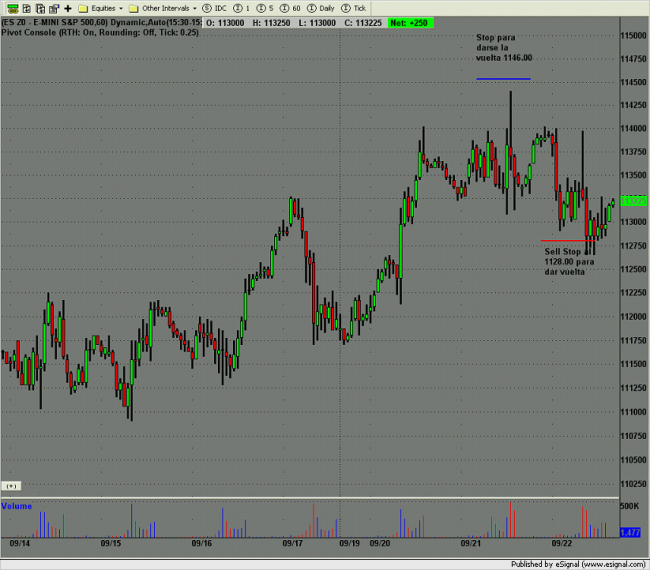Click the 09/21 date label
This screenshot has width=650, height=570.
click(471, 543)
